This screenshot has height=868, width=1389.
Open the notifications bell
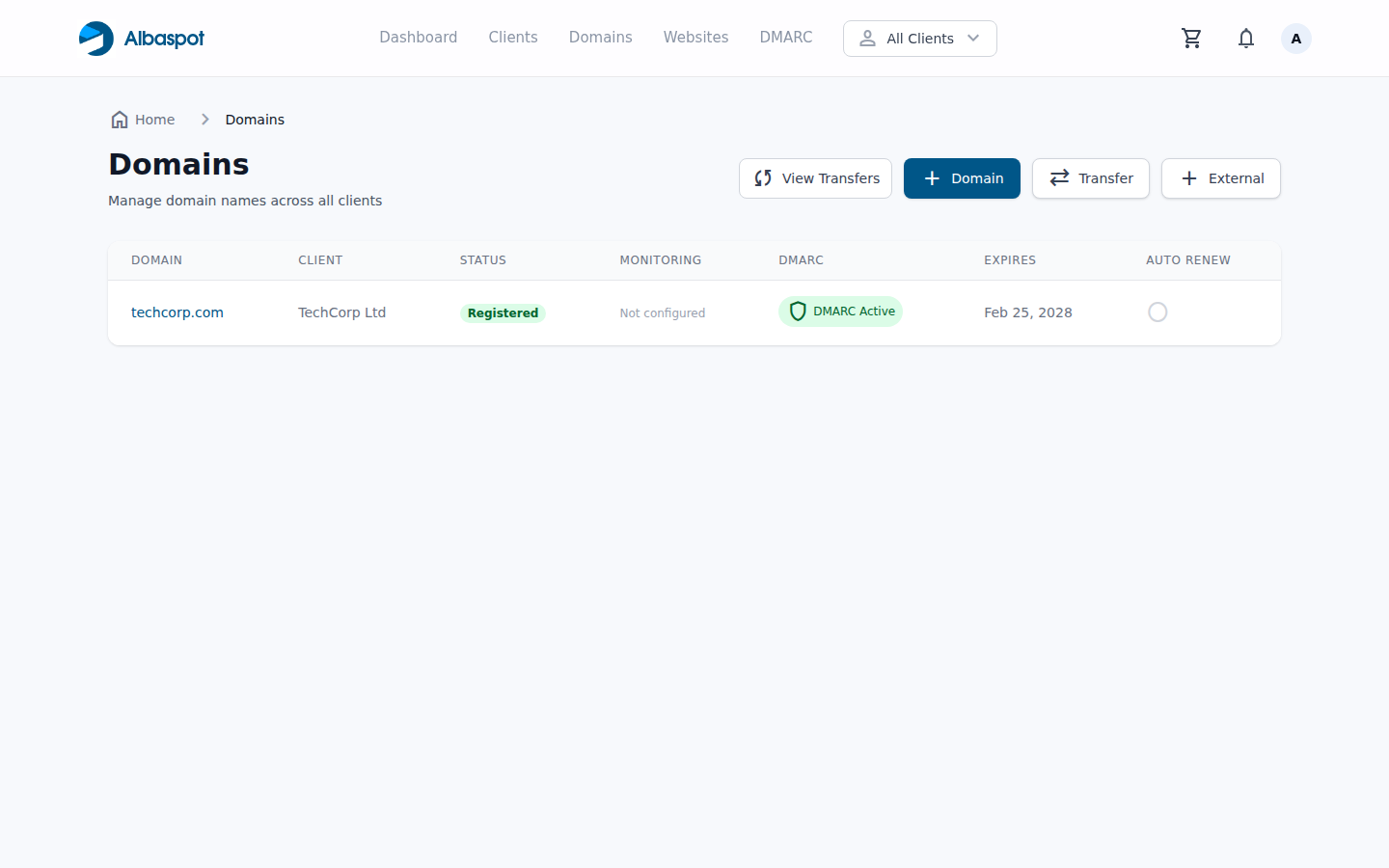coord(1245,38)
